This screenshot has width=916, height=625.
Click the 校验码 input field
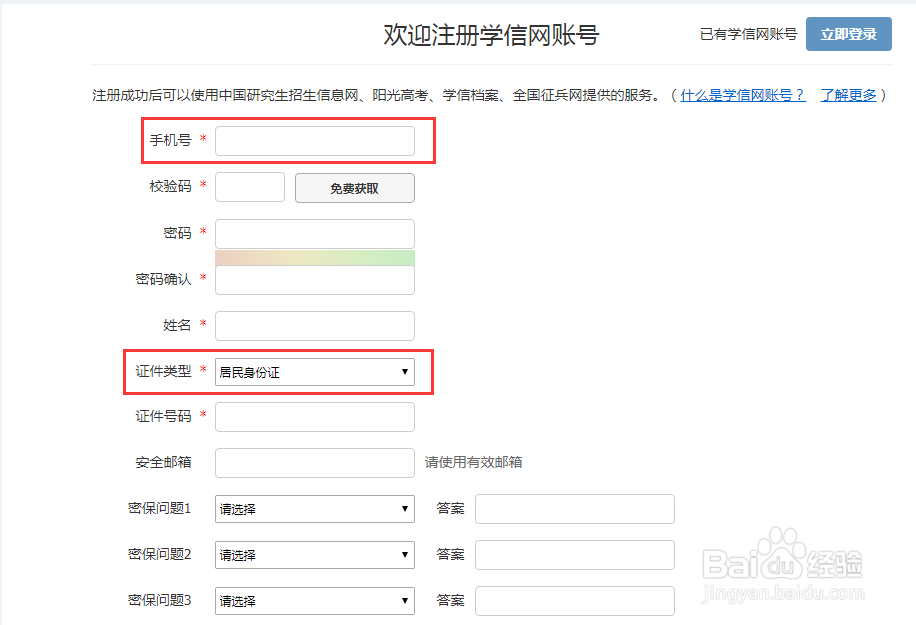pyautogui.click(x=250, y=187)
